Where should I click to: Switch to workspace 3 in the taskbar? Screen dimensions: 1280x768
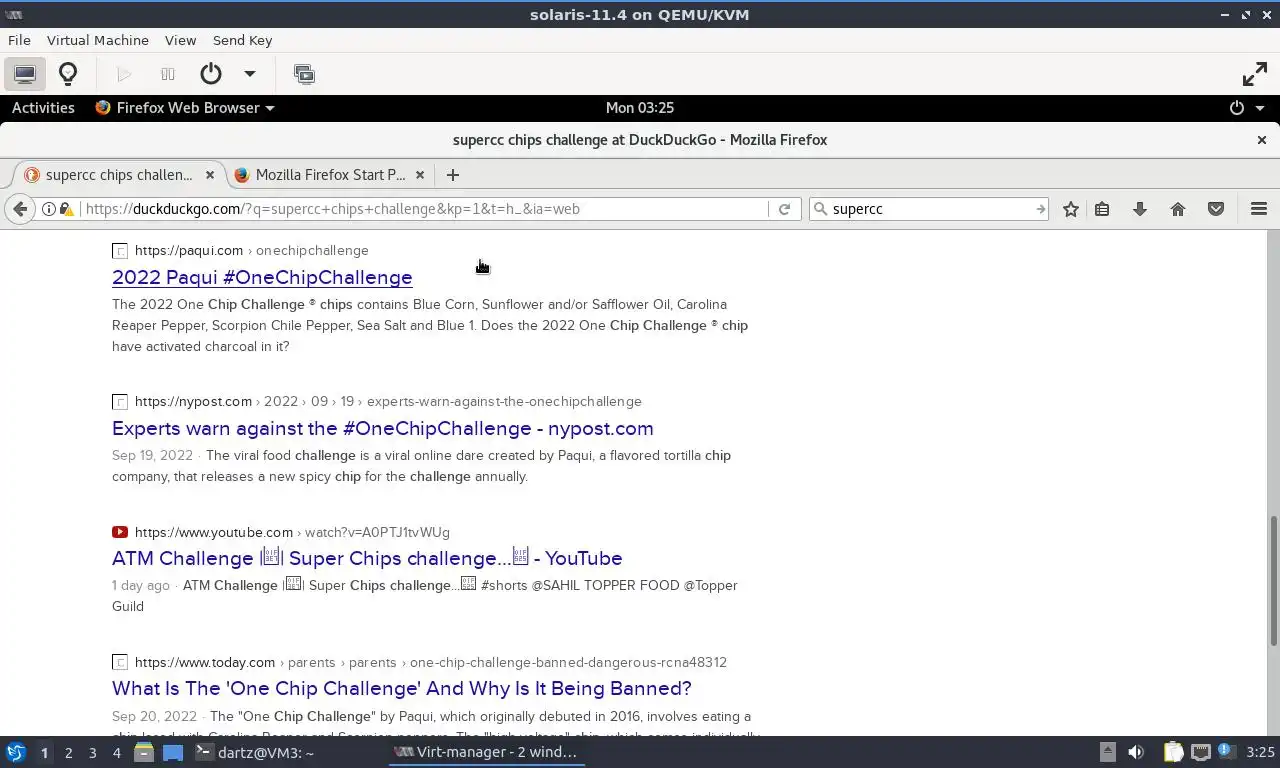pyautogui.click(x=92, y=753)
